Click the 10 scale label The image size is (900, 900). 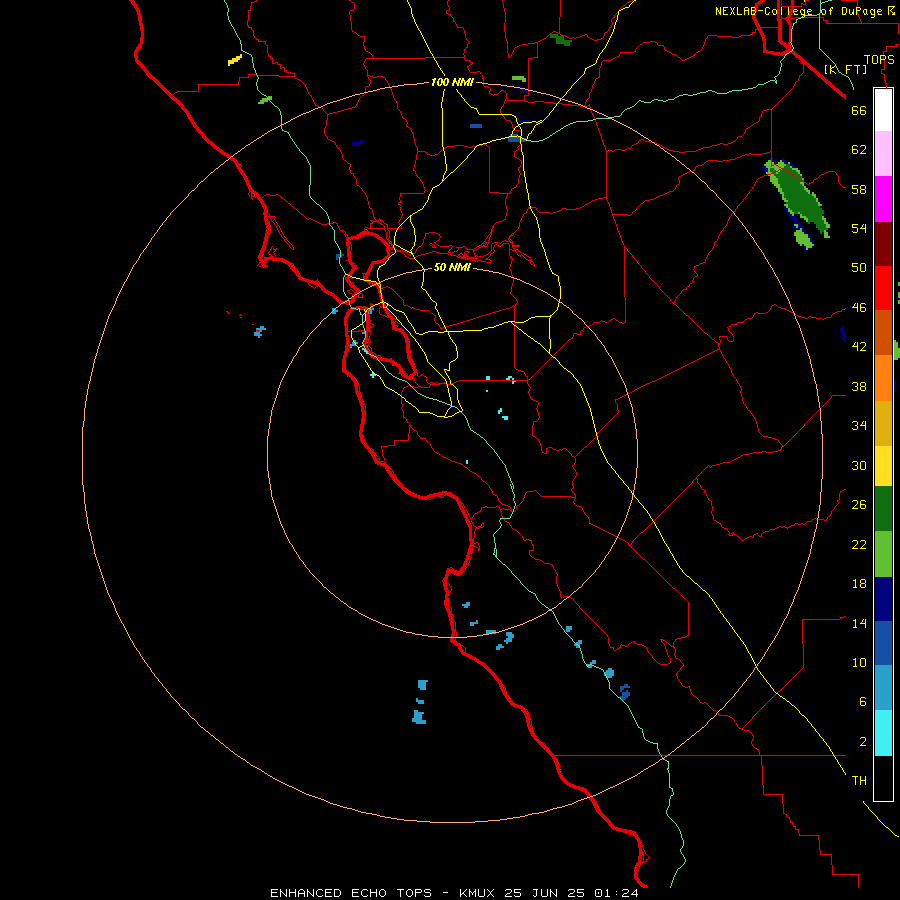click(859, 662)
